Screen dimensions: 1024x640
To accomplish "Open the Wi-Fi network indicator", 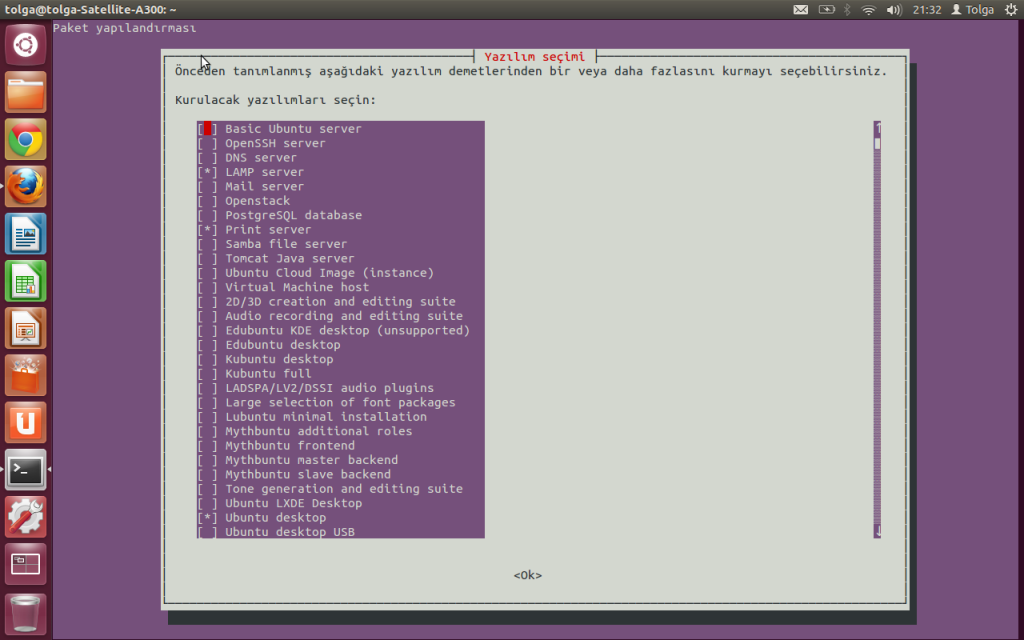I will (x=869, y=10).
